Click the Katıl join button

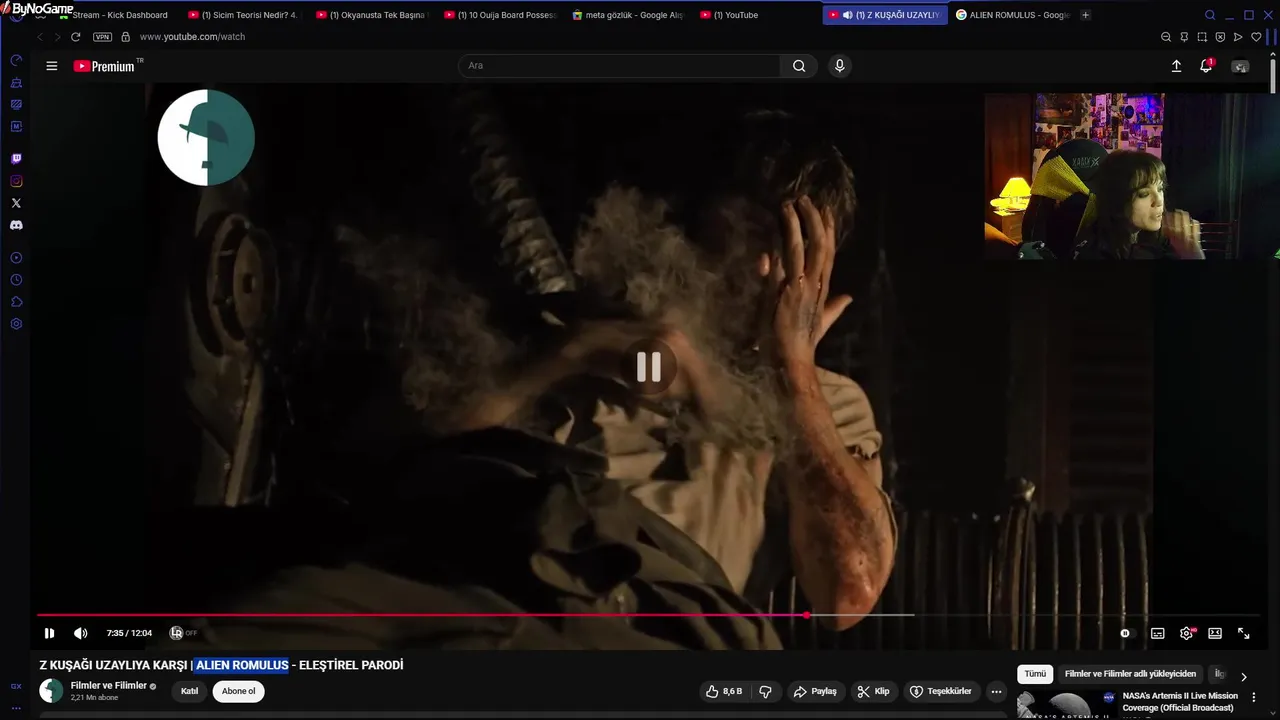189,691
